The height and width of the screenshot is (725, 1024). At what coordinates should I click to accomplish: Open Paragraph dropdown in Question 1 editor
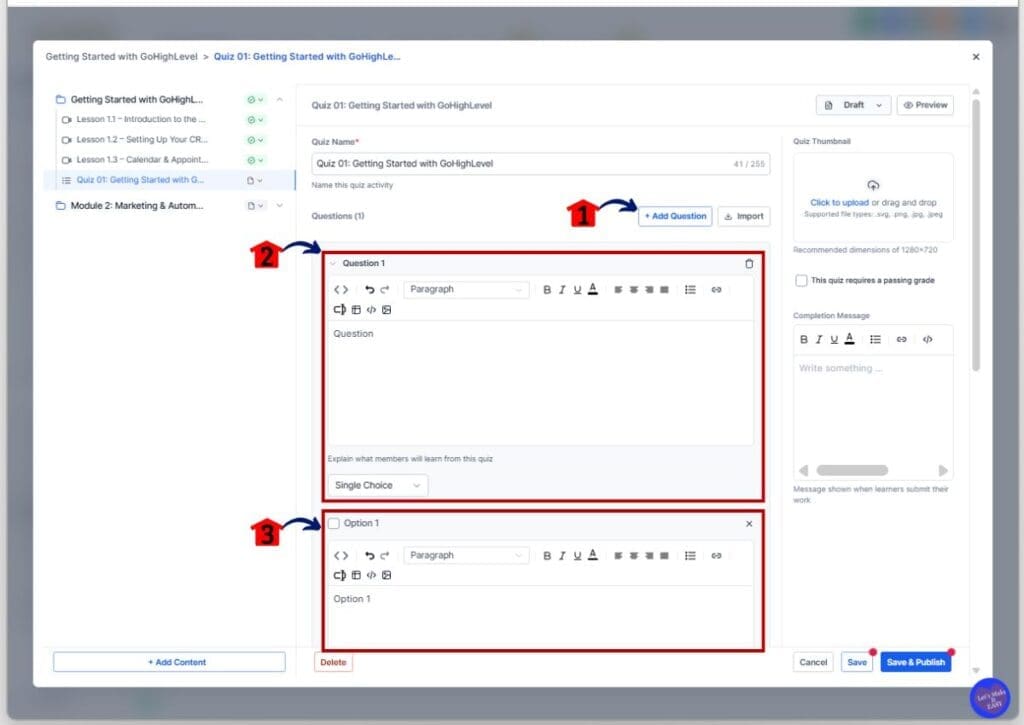click(x=466, y=289)
